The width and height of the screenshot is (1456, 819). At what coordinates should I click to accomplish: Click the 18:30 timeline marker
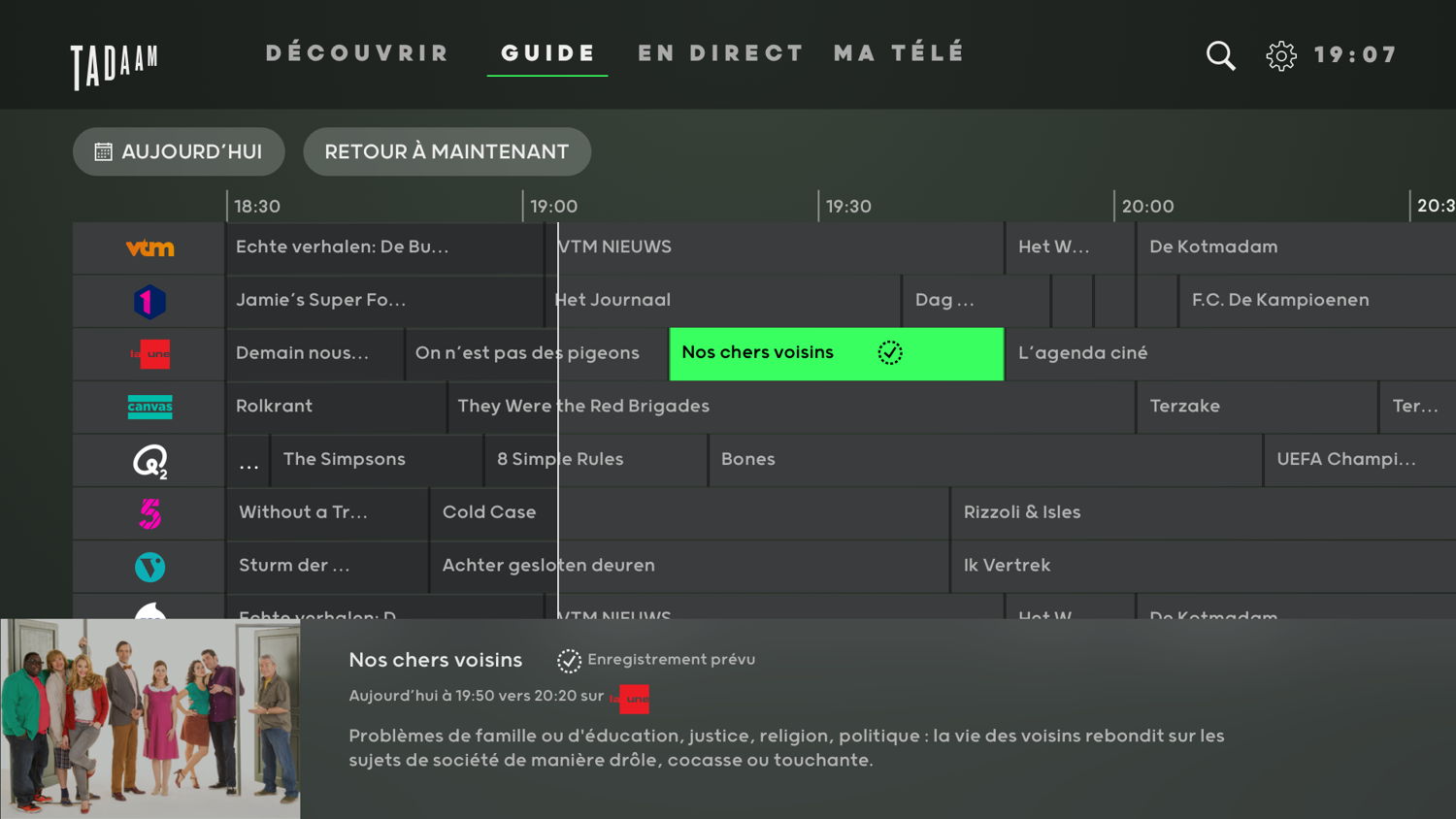(257, 207)
